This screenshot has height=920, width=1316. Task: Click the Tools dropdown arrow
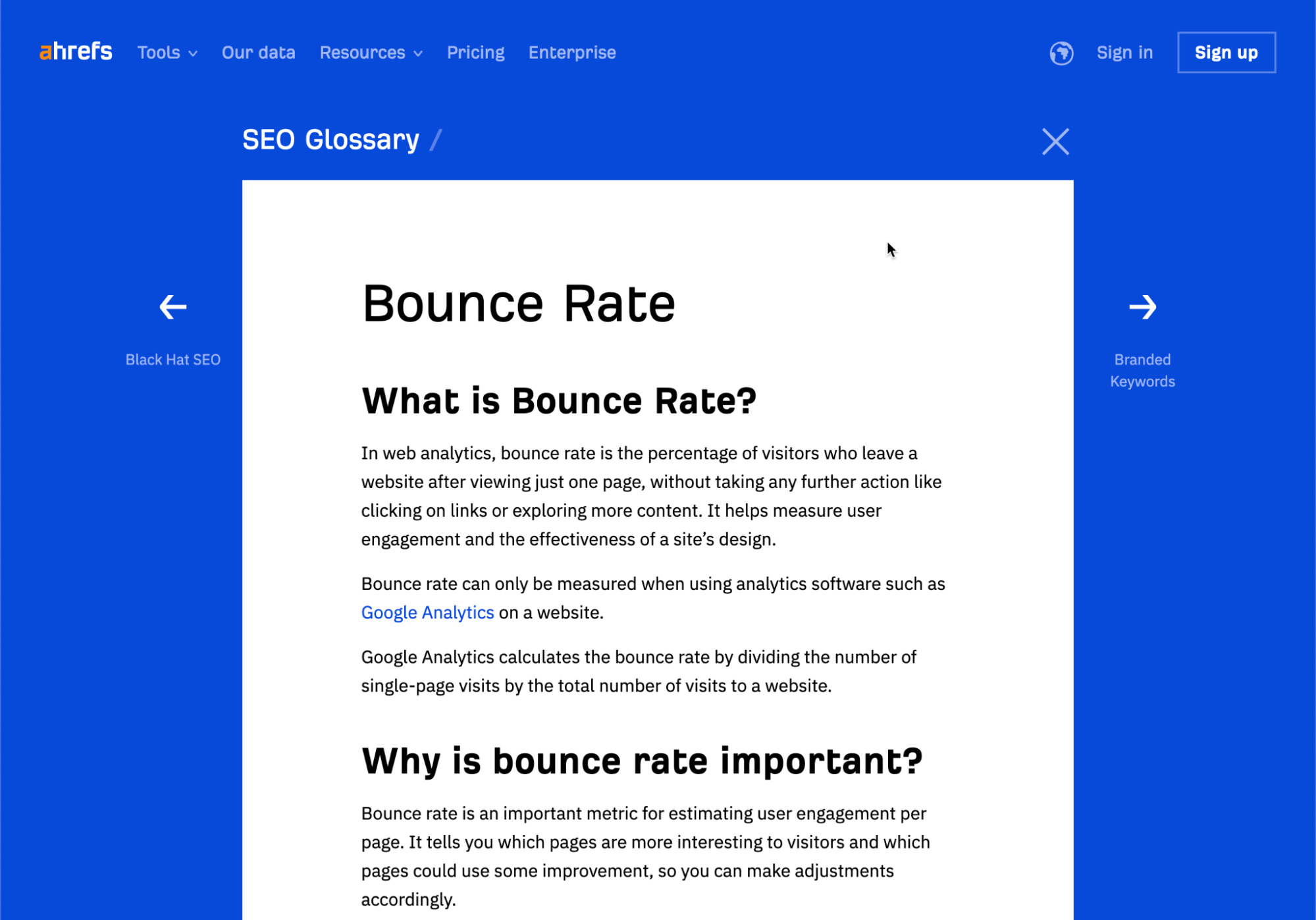pyautogui.click(x=192, y=53)
